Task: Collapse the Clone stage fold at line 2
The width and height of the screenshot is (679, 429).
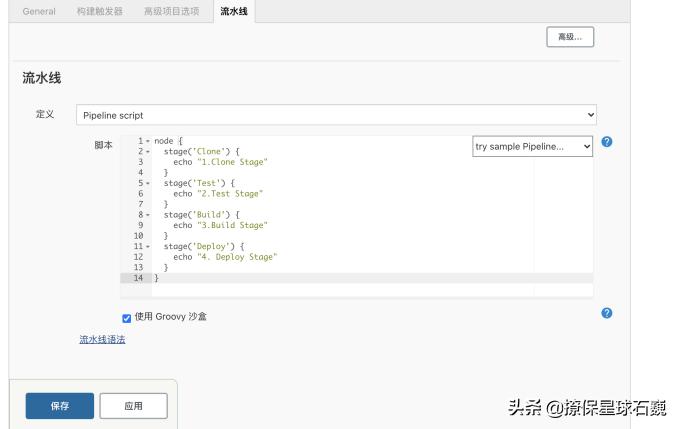Action: [x=148, y=152]
